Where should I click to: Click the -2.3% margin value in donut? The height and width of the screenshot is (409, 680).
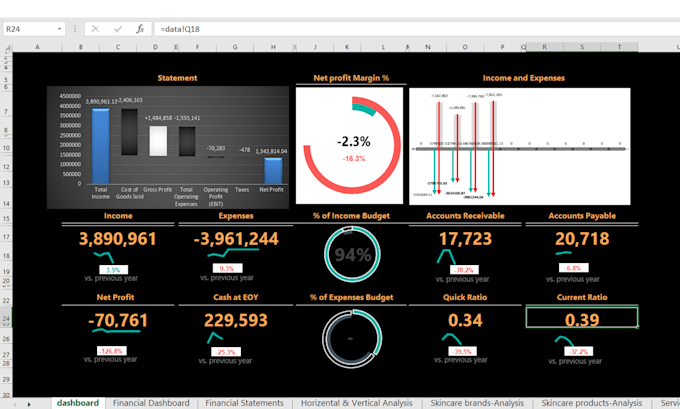(354, 141)
